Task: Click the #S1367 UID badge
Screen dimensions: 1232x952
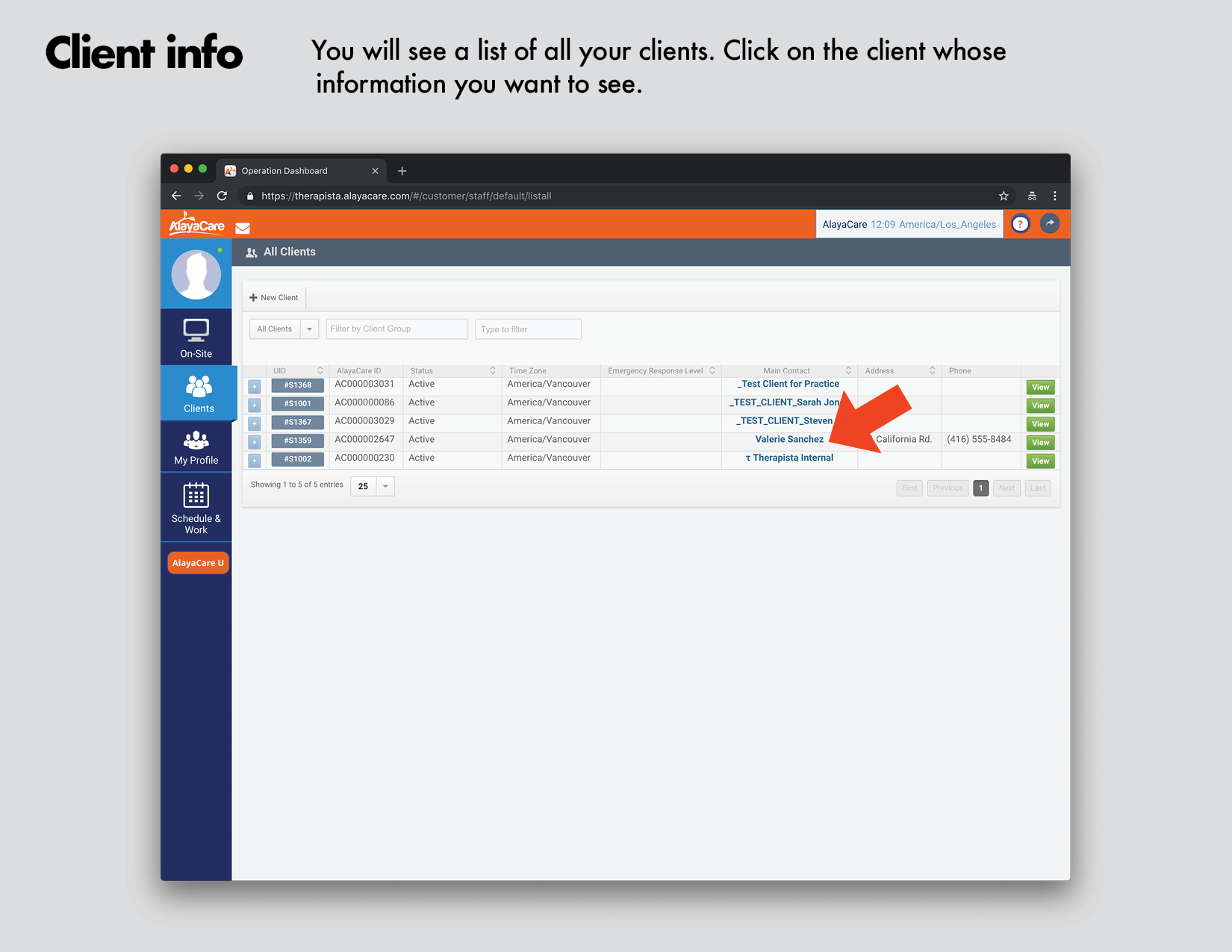Action: click(x=297, y=422)
